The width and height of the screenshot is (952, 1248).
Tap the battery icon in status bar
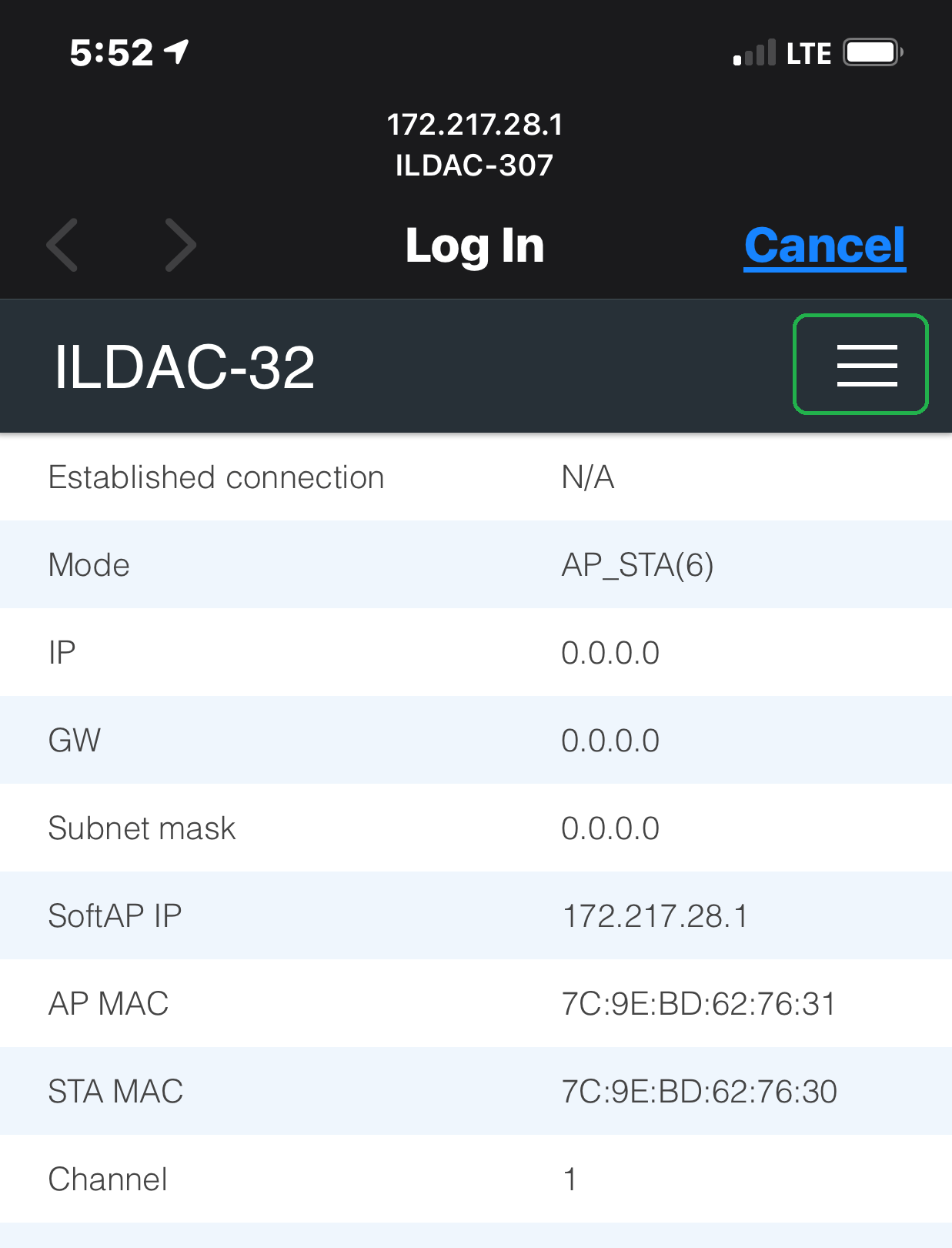tap(874, 53)
